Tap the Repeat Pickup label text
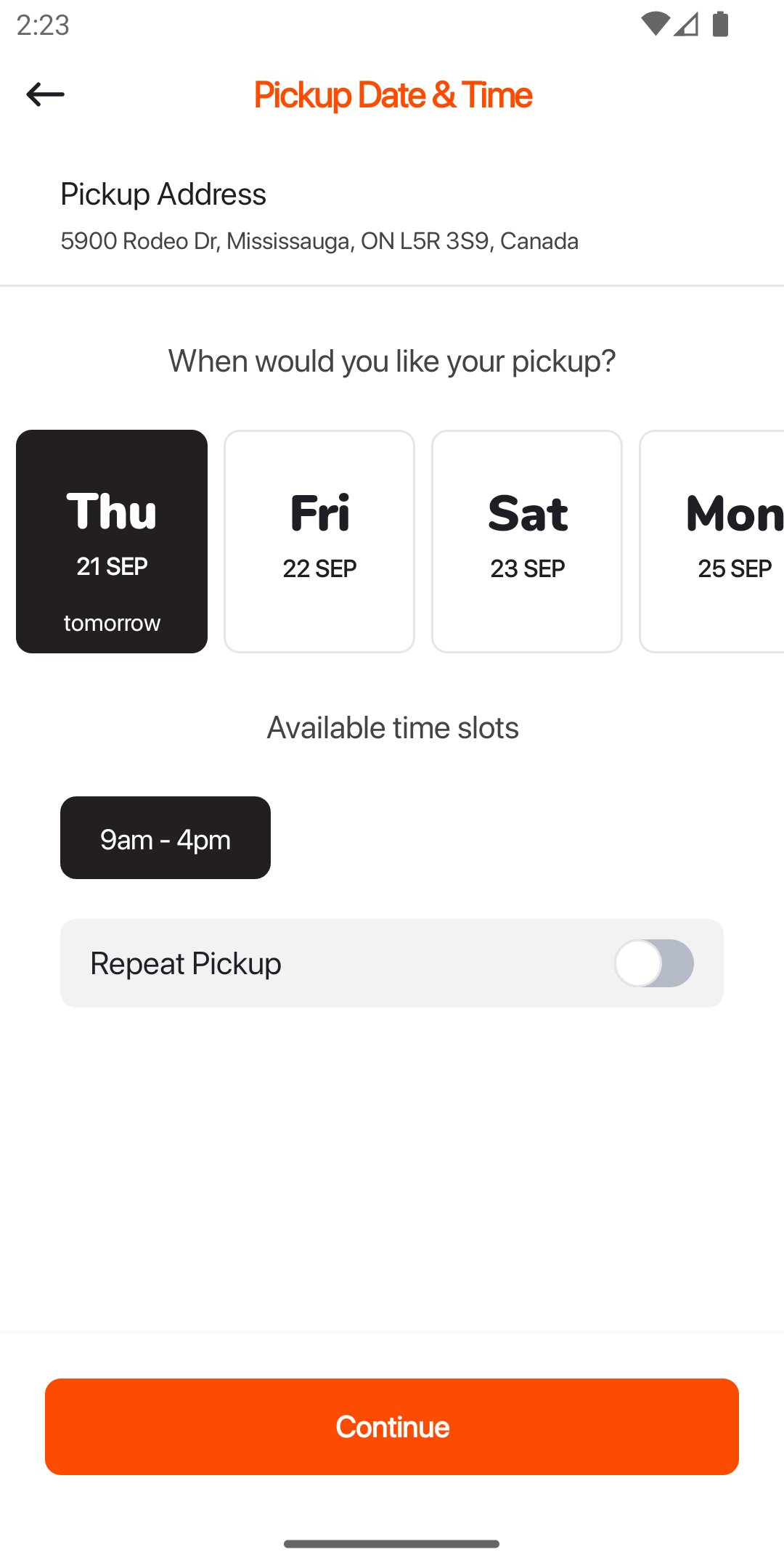The height and width of the screenshot is (1568, 784). (x=186, y=964)
